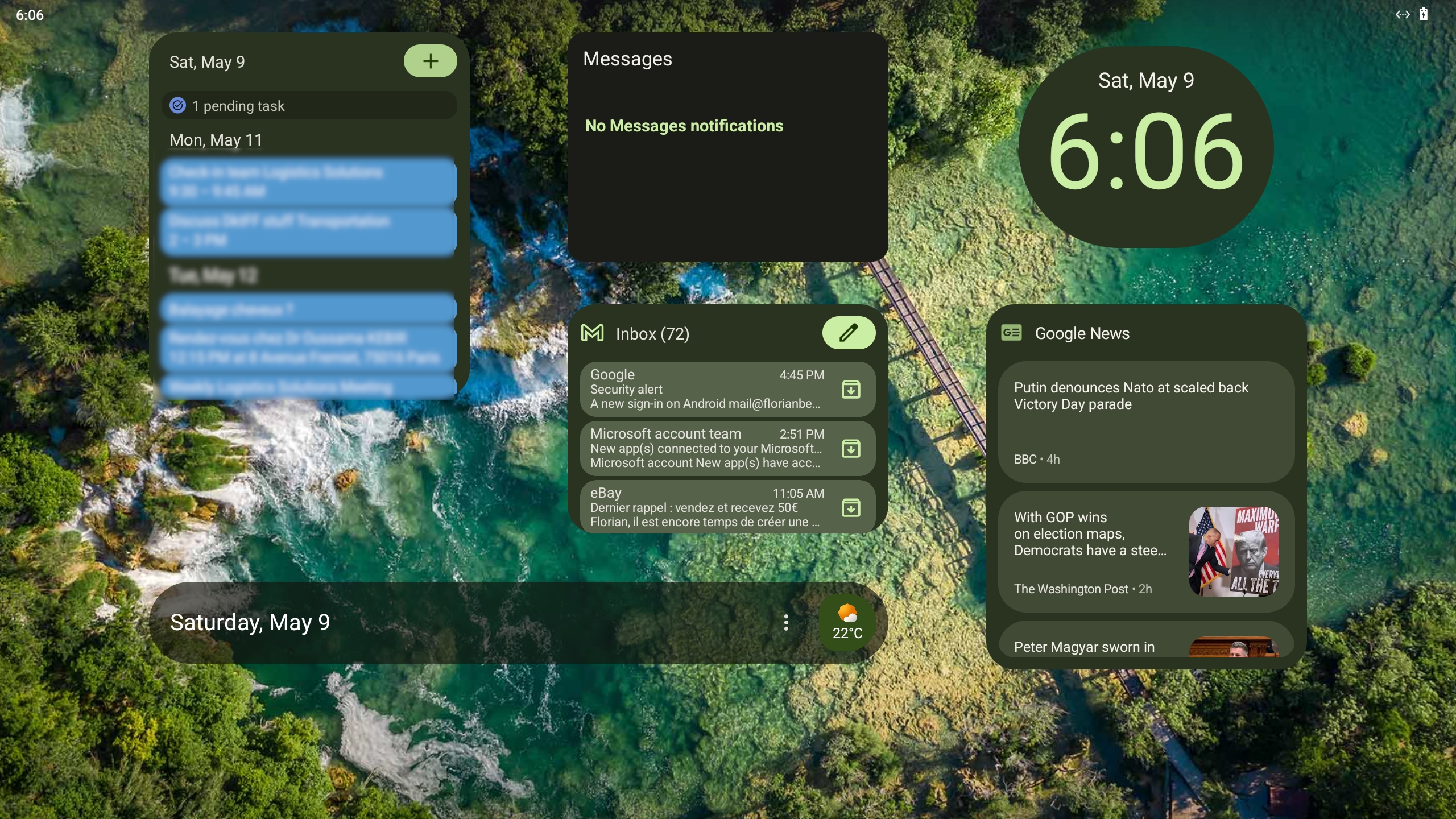Archive the eBay email
1456x819 pixels.
pyautogui.click(x=851, y=507)
